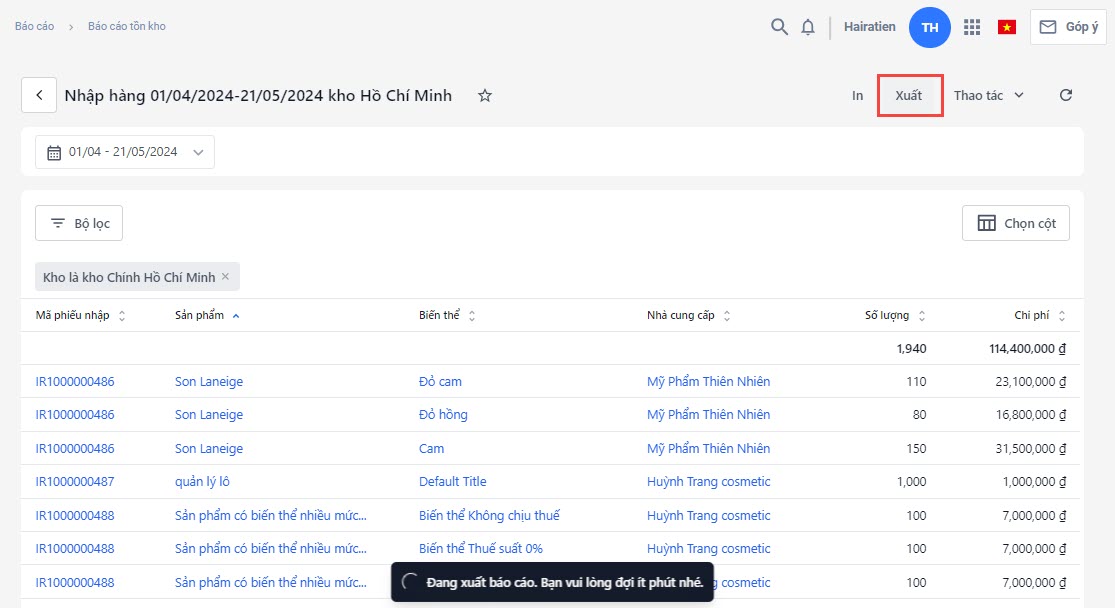Open the Bộ lọc filter button
This screenshot has width=1115, height=608.
(79, 223)
